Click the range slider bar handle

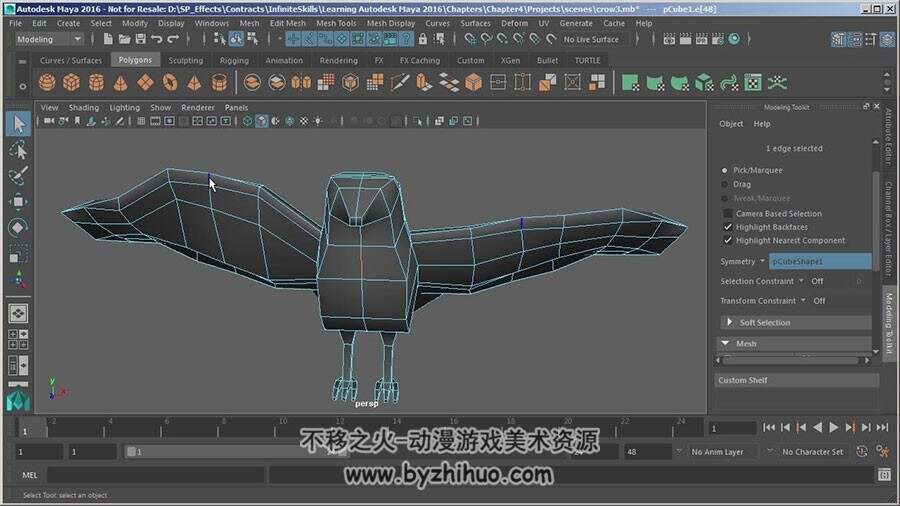pos(131,452)
